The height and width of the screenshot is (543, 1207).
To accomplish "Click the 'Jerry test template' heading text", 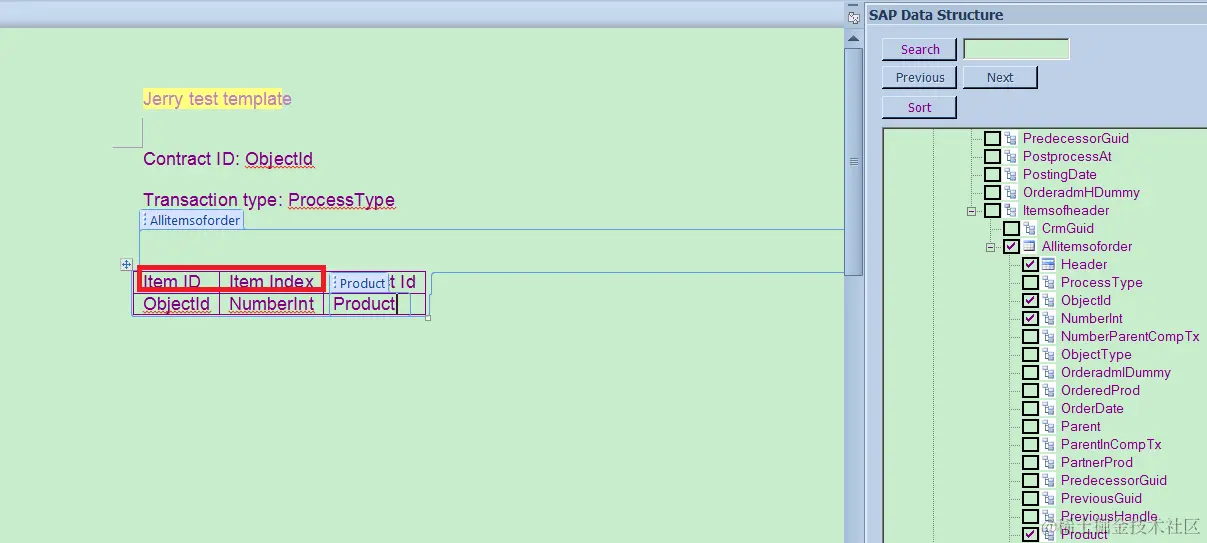I will click(x=217, y=98).
